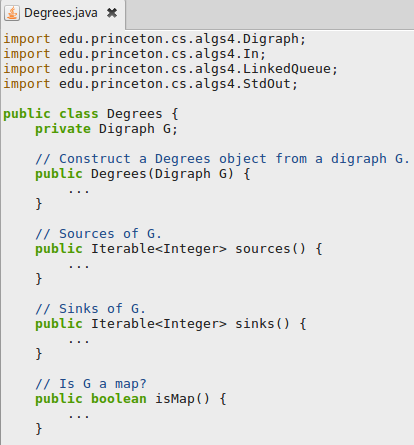Click the public class Degrees declaration
Viewport: 414px width, 445px height.
[x=91, y=114]
